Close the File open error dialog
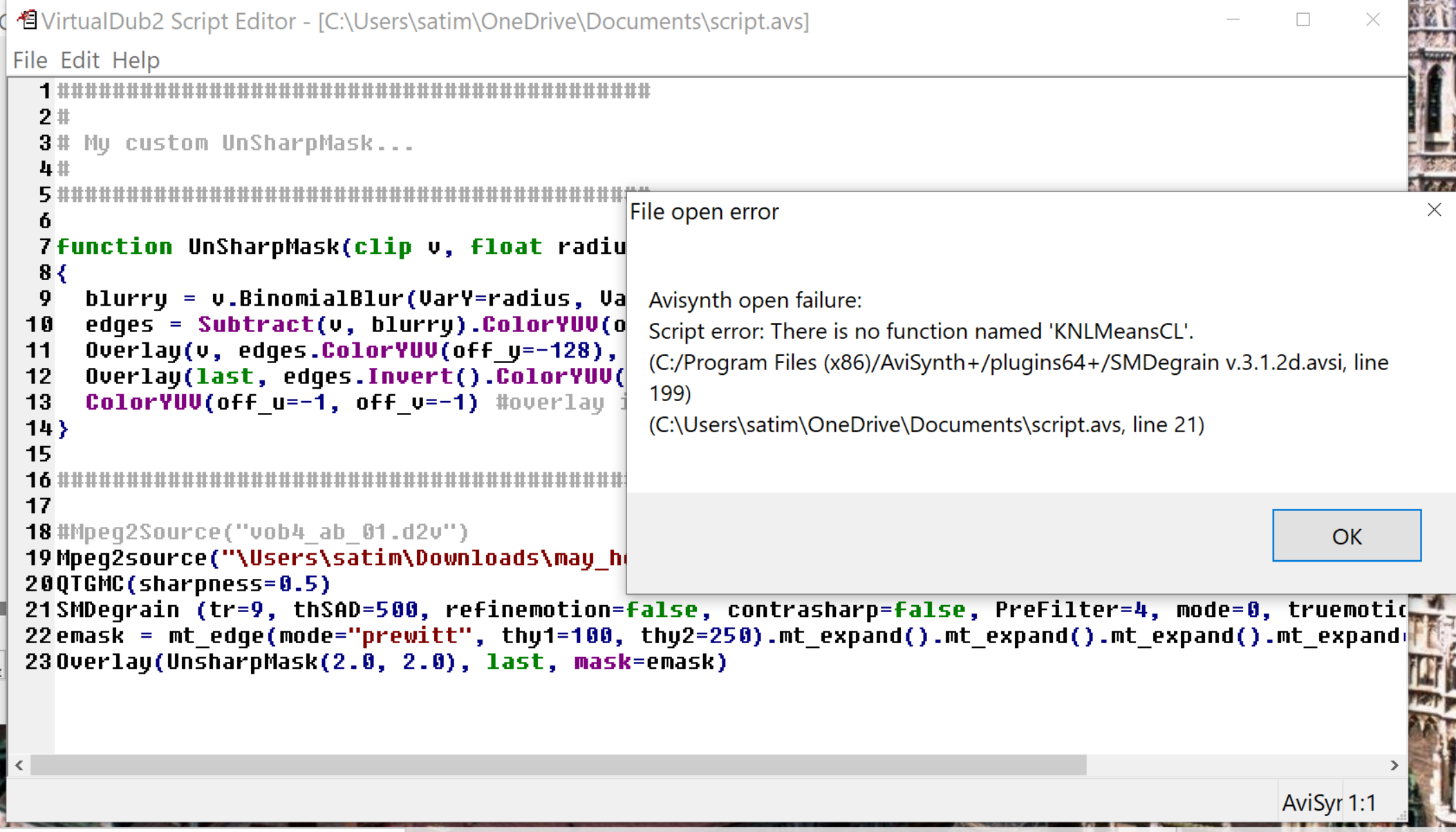Screen dimensions: 1456x832 click(1434, 210)
